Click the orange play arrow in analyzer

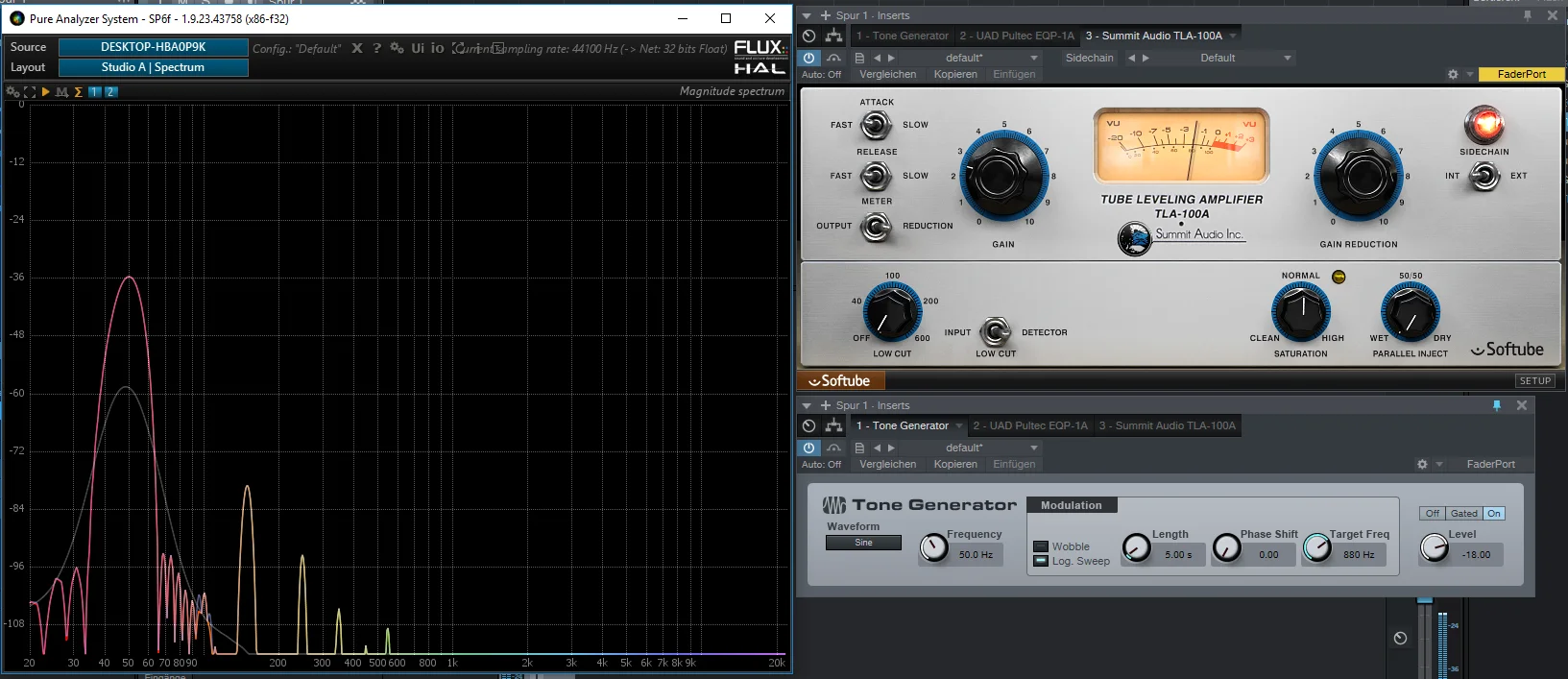pyautogui.click(x=45, y=92)
